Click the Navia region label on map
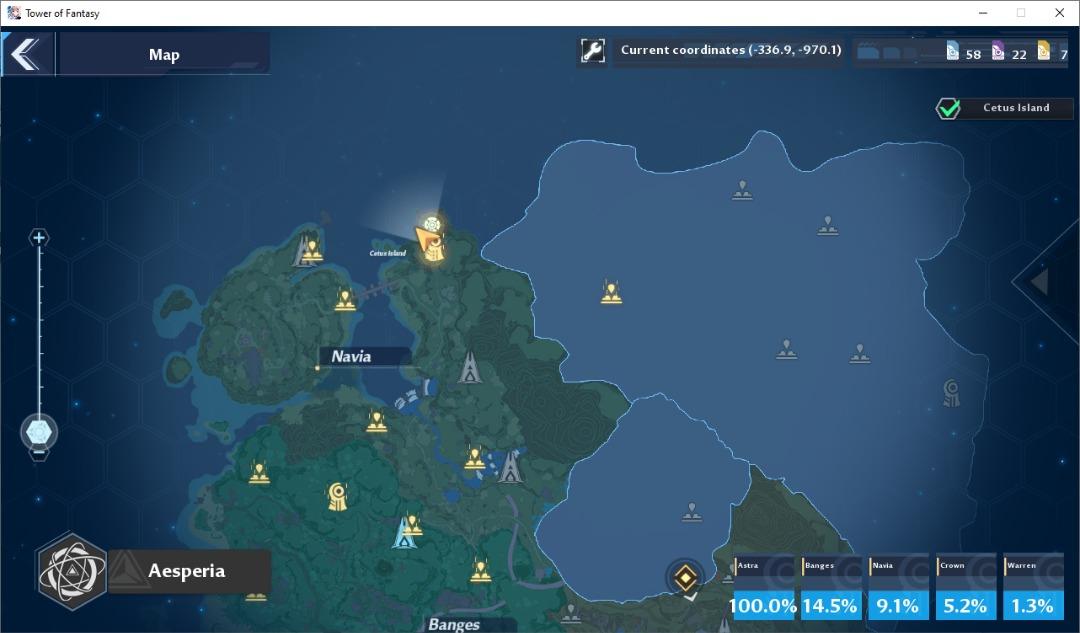1080x633 pixels. click(x=352, y=356)
